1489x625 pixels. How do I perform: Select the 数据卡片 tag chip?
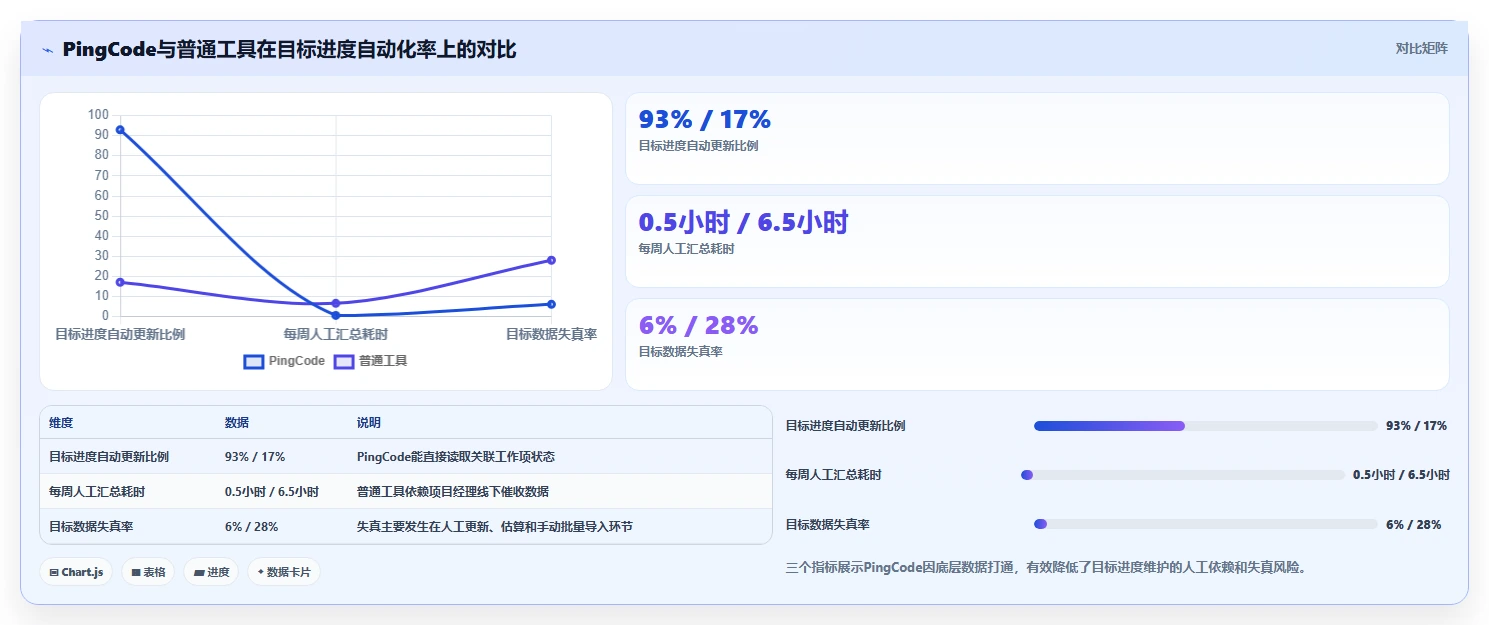(x=284, y=572)
